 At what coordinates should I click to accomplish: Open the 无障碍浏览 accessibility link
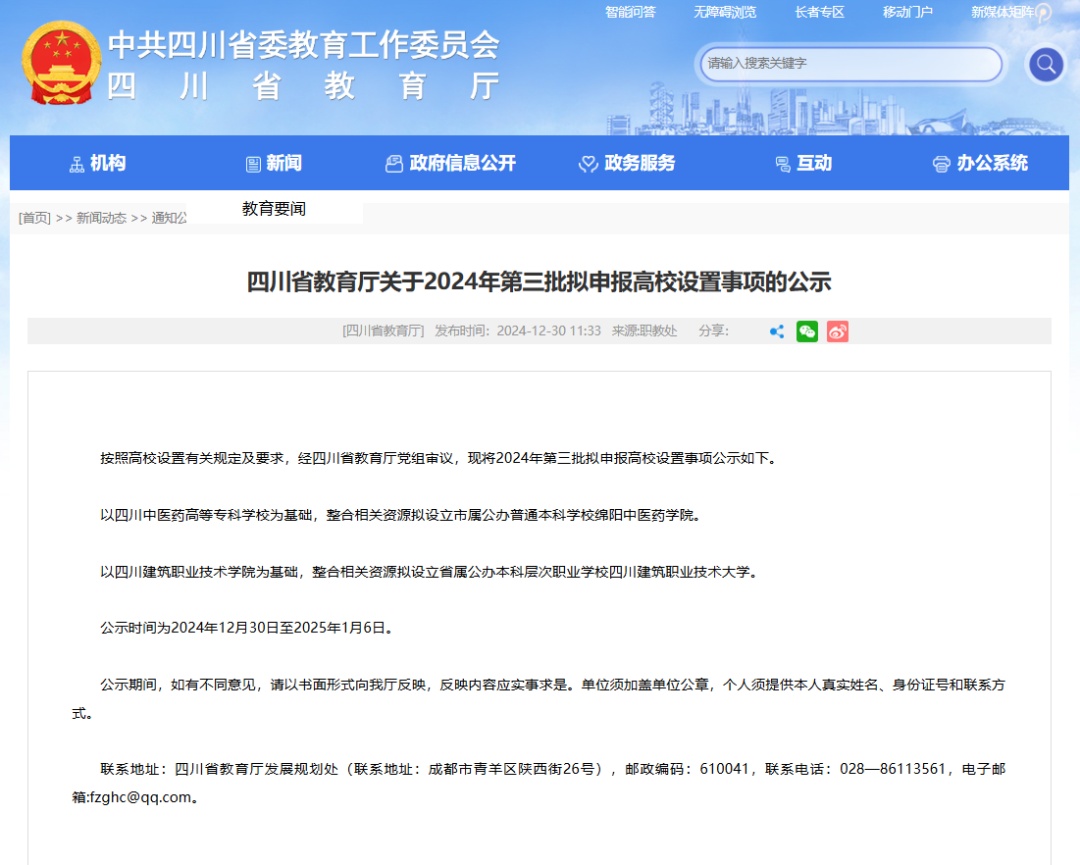pyautogui.click(x=725, y=12)
